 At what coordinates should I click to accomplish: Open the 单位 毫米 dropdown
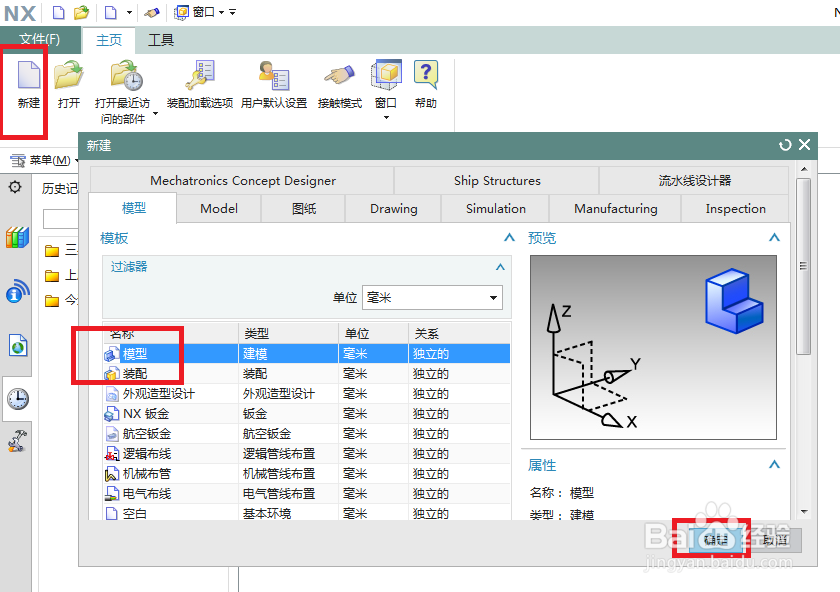click(432, 297)
